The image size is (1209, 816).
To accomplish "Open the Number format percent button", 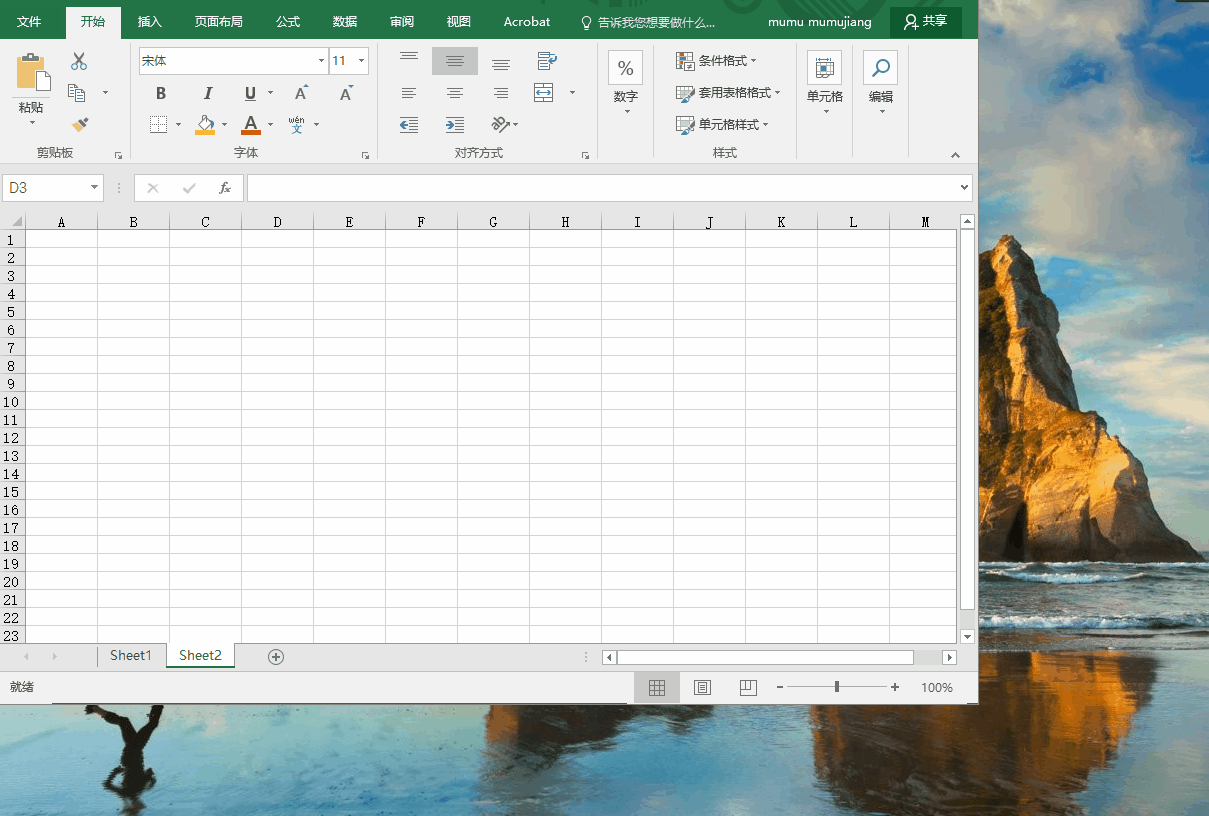I will pyautogui.click(x=626, y=68).
